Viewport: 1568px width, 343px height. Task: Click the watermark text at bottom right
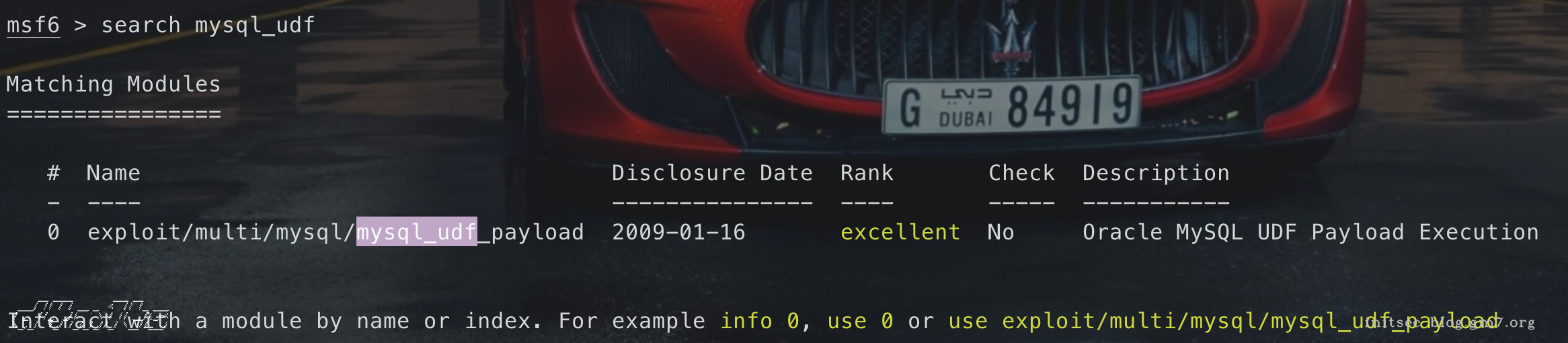point(1452,323)
